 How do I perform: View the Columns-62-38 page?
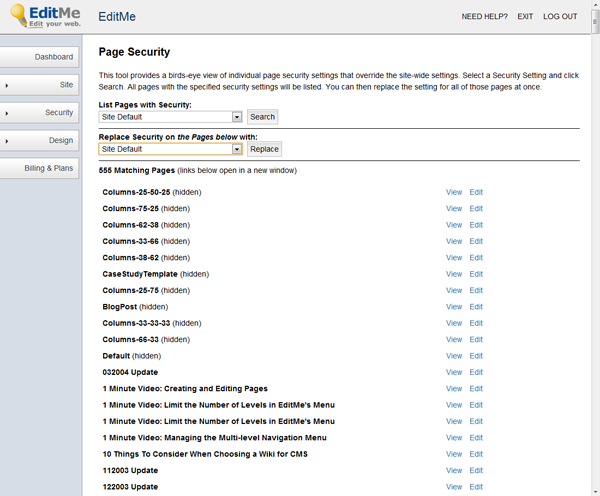pos(454,225)
